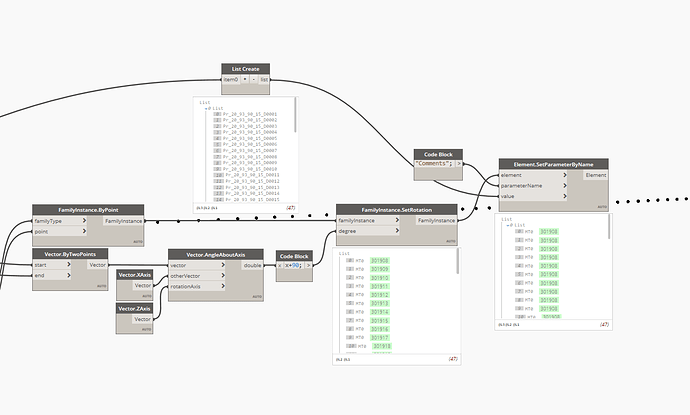Image resolution: width=690 pixels, height=415 pixels.
Task: Click the start port chevron on Vector.ByTwoPoints
Action: pos(69,264)
